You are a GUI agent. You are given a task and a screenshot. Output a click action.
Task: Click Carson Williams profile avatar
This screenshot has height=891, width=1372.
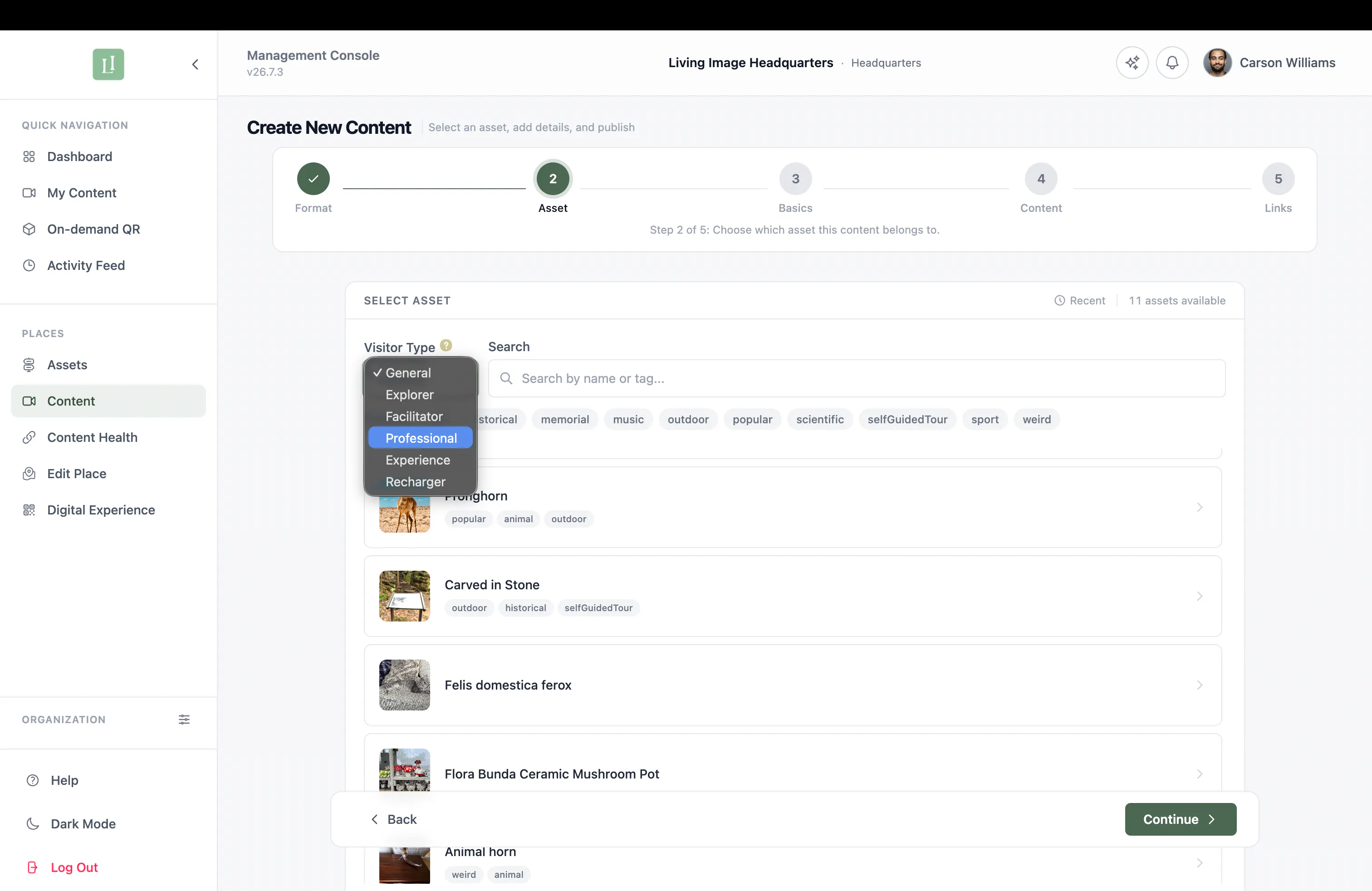point(1217,63)
